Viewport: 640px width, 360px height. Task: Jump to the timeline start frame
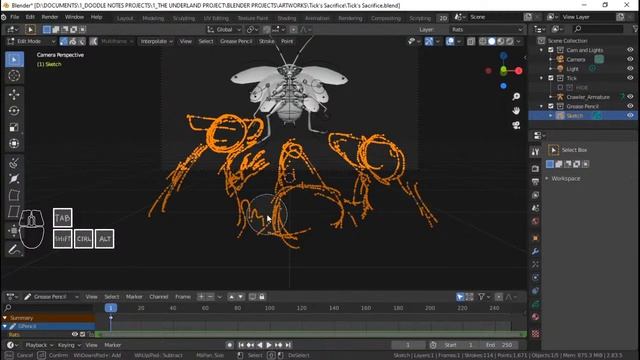pos(241,345)
